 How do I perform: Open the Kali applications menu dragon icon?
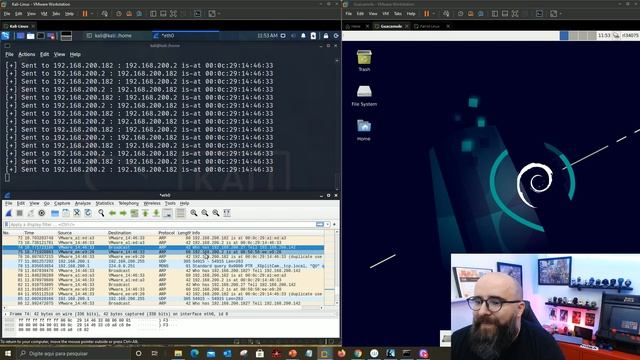(x=5, y=36)
